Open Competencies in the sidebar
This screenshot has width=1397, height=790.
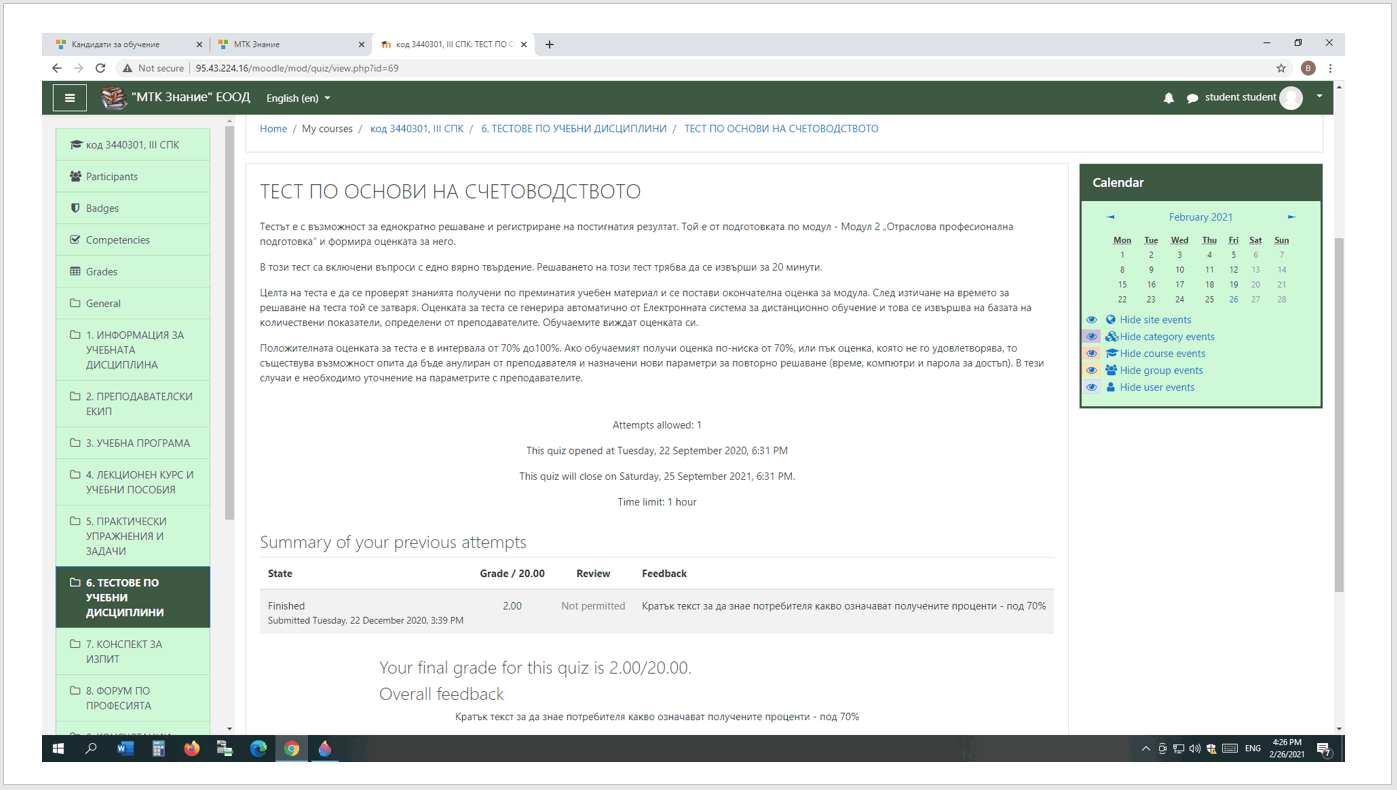coord(133,240)
